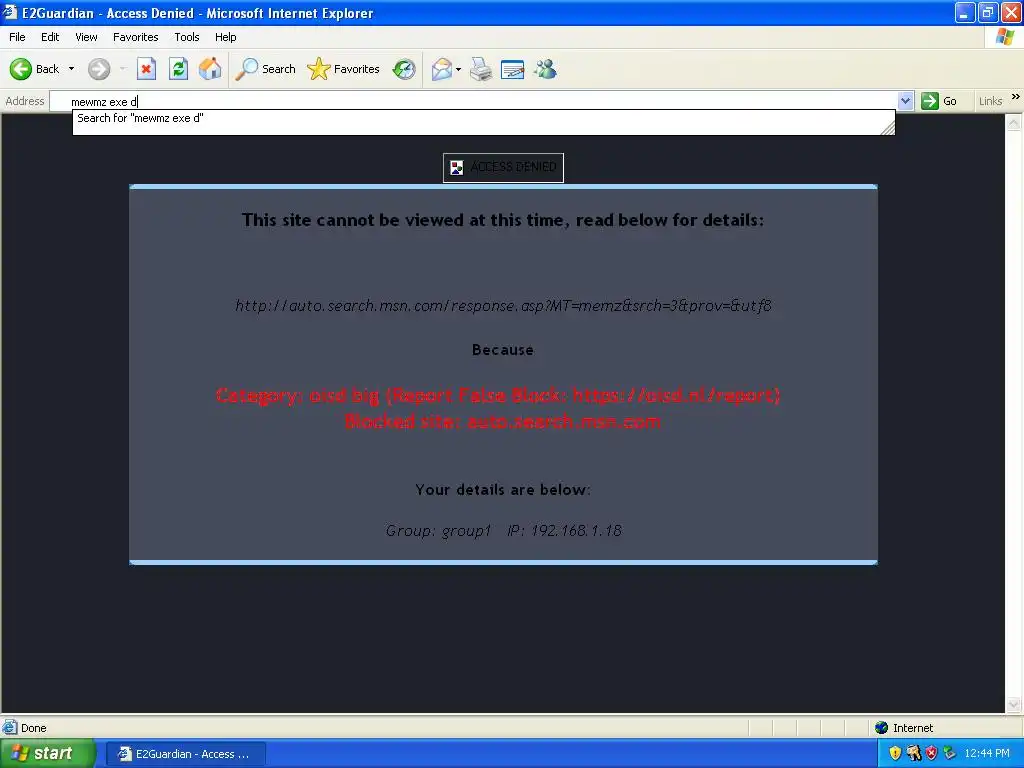Click the system tray clock showing 12:44 PM
The width and height of the screenshot is (1024, 768).
click(987, 754)
